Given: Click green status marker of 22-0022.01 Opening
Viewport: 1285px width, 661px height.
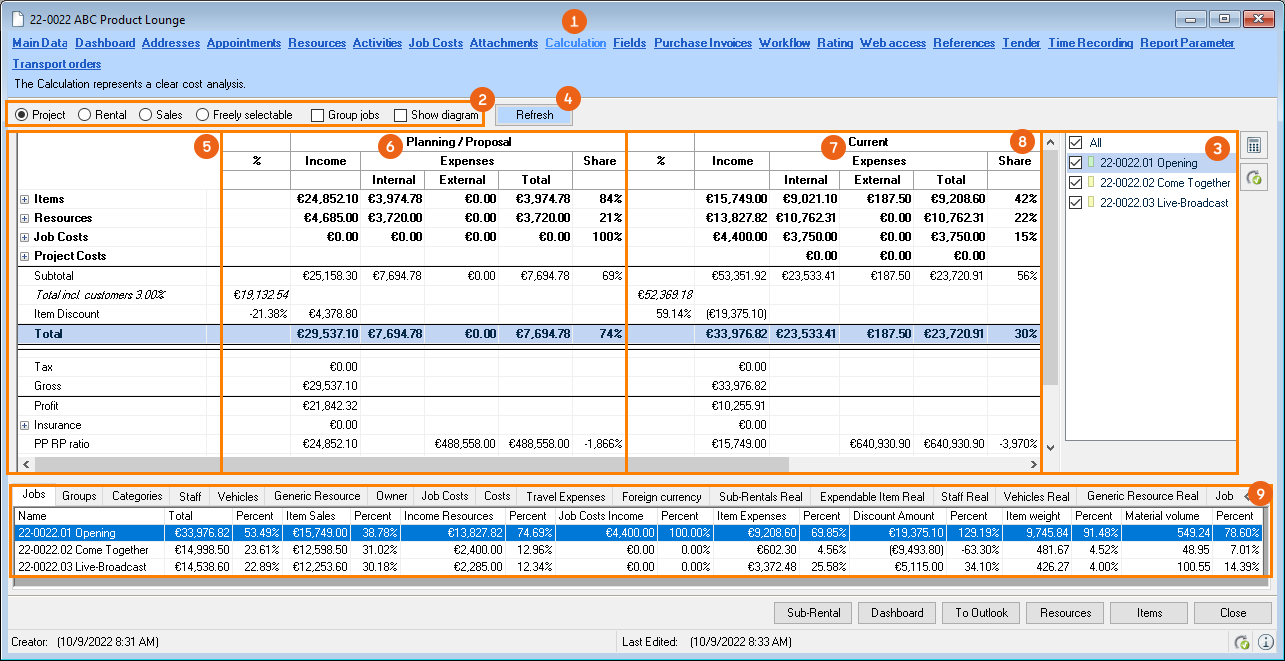Looking at the screenshot, I should 1092,163.
